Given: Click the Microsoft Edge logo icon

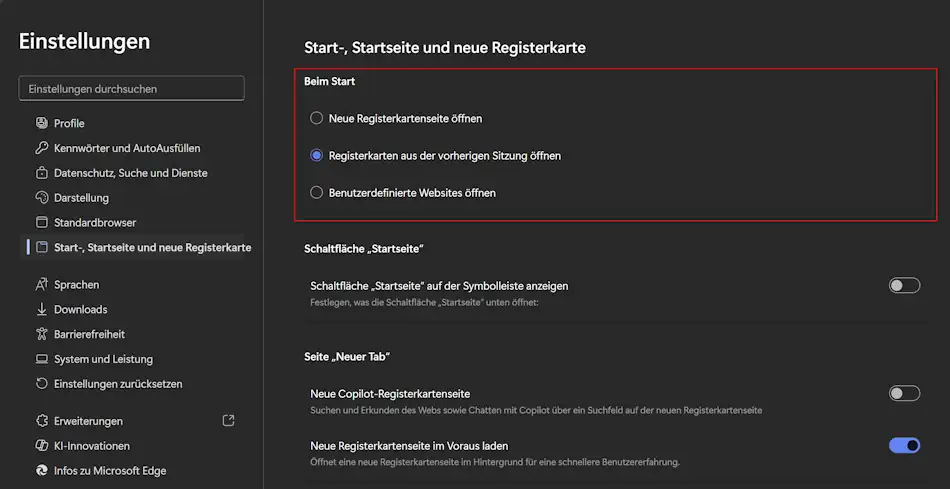Looking at the screenshot, I should click(42, 470).
